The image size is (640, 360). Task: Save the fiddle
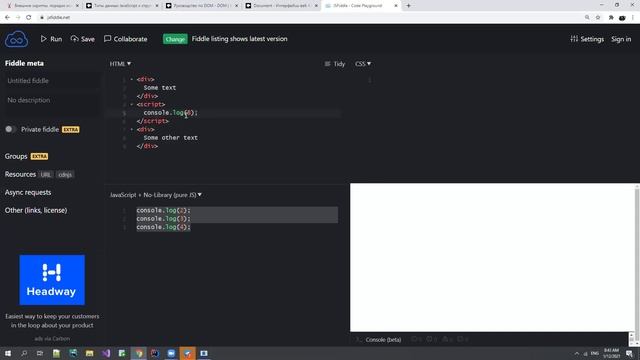pyautogui.click(x=82, y=39)
